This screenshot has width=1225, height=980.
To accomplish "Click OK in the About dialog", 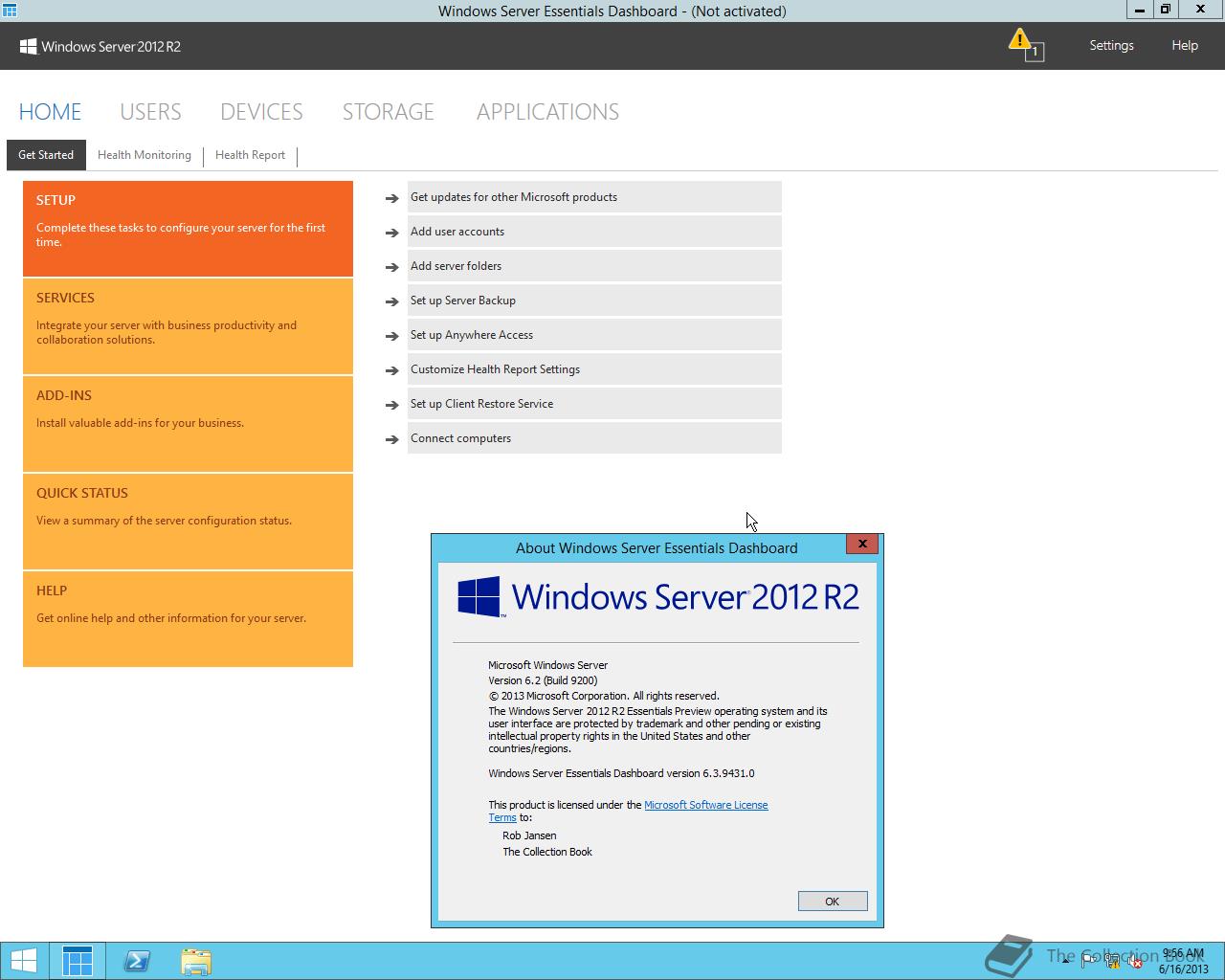I will tap(833, 902).
